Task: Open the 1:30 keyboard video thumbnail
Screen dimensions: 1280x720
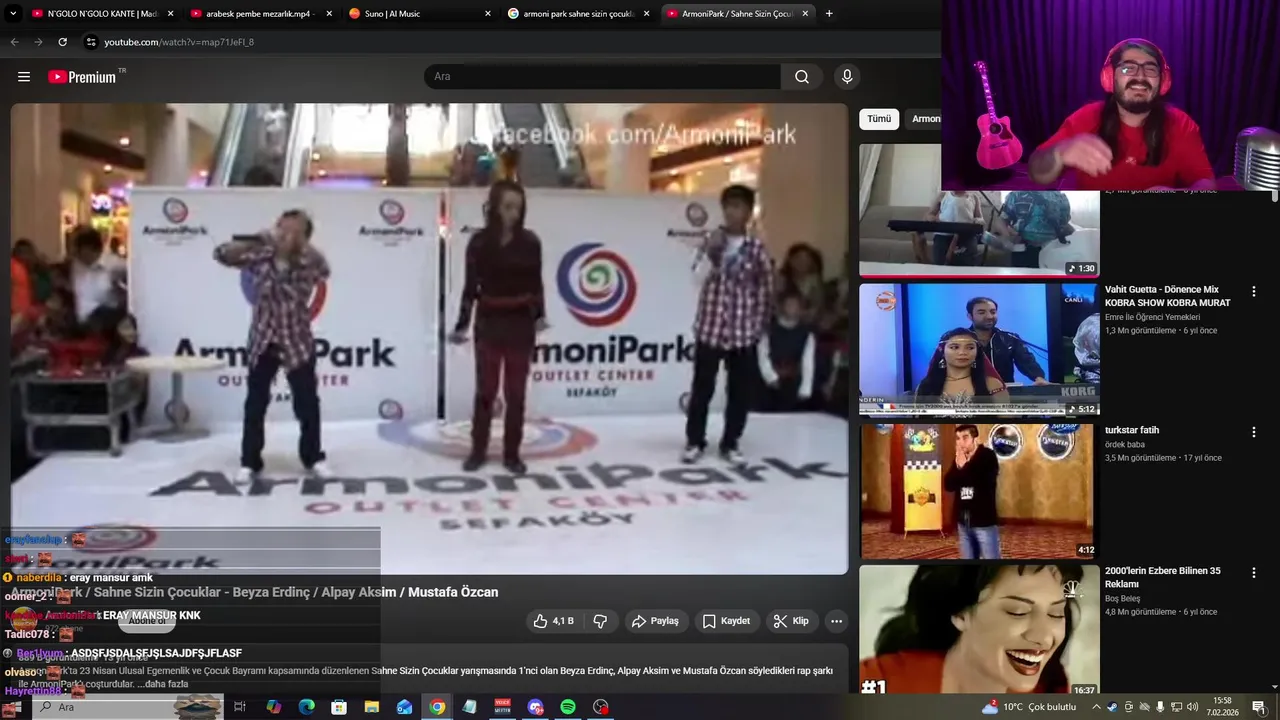Action: point(978,210)
